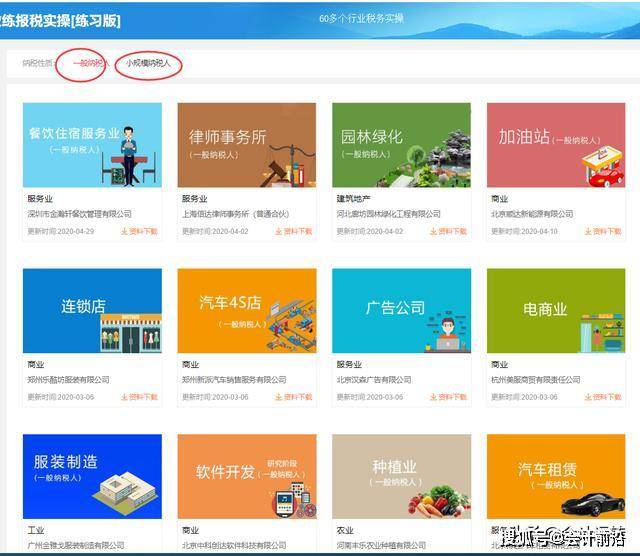Click company name 杭州美丽商贸有限责任公司
640x556 pixels.
536,380
